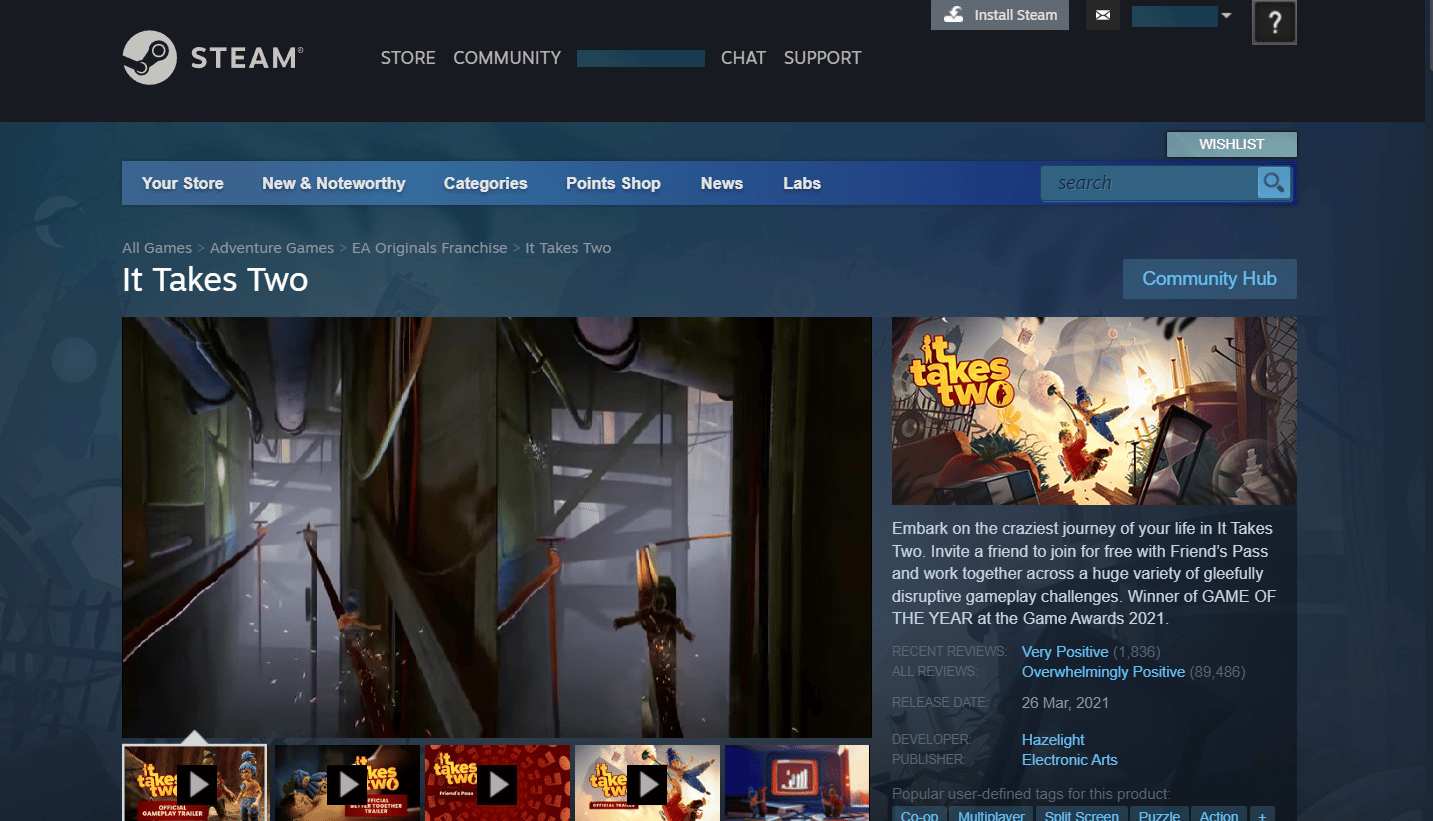1433x821 pixels.
Task: Play the Friend's Pass trailer thumbnail
Action: click(497, 783)
